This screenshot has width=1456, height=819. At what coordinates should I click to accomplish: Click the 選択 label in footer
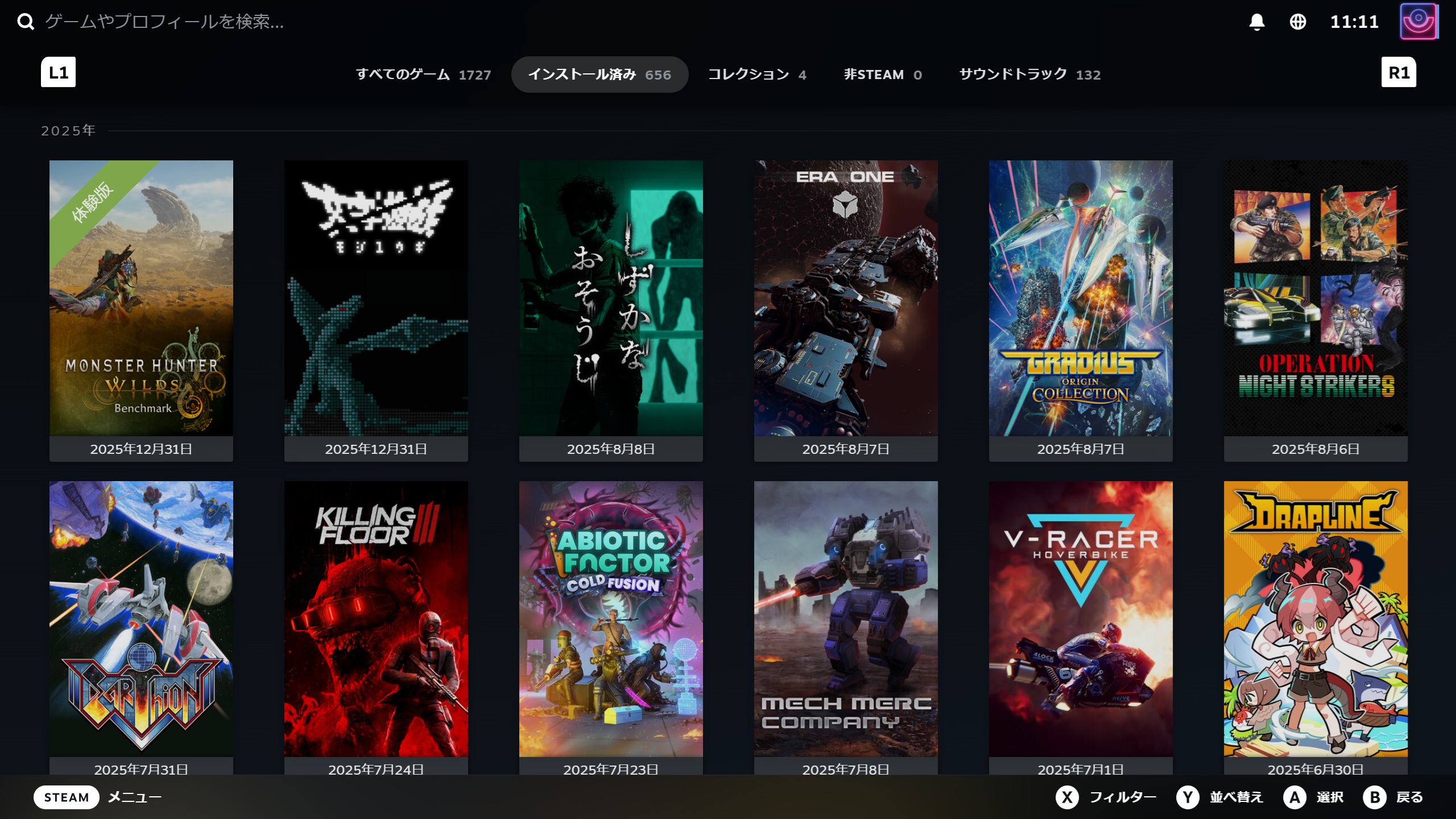[x=1330, y=797]
